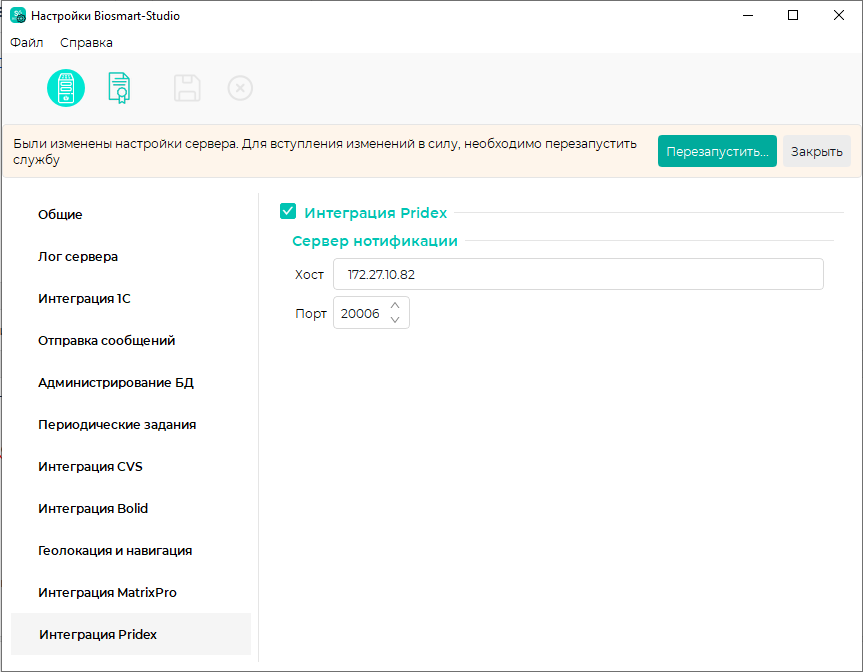Viewport: 863px width, 672px height.
Task: Open Геолокация и навигация settings
Action: (131, 550)
